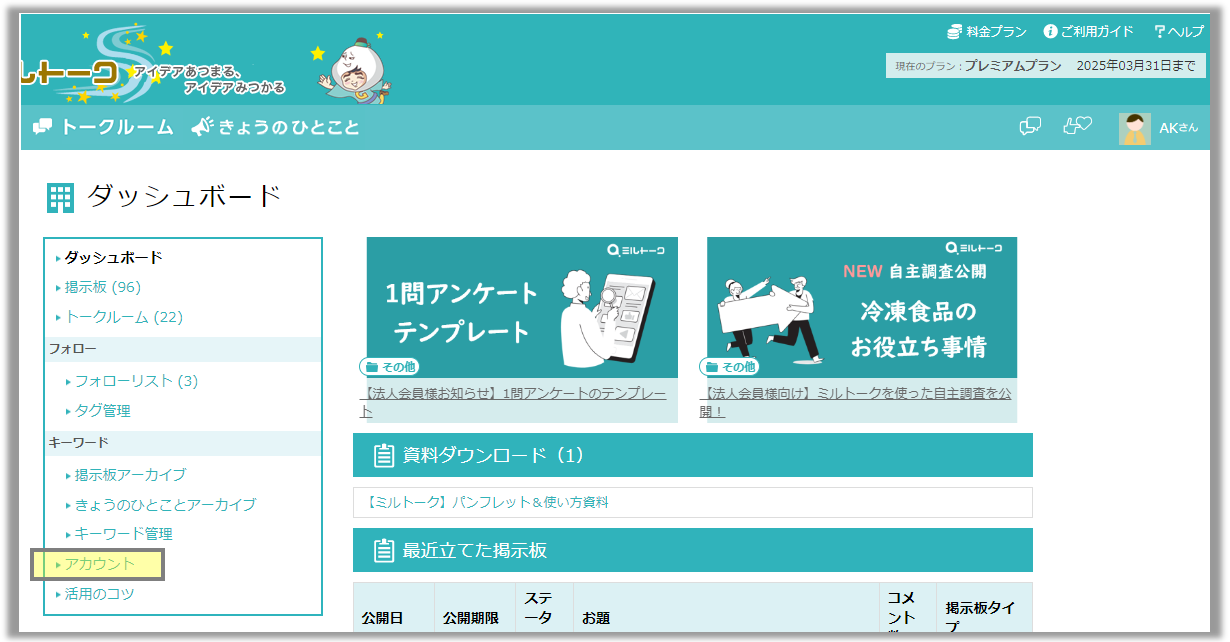Click the dashboard grid icon beside the page title

click(60, 198)
